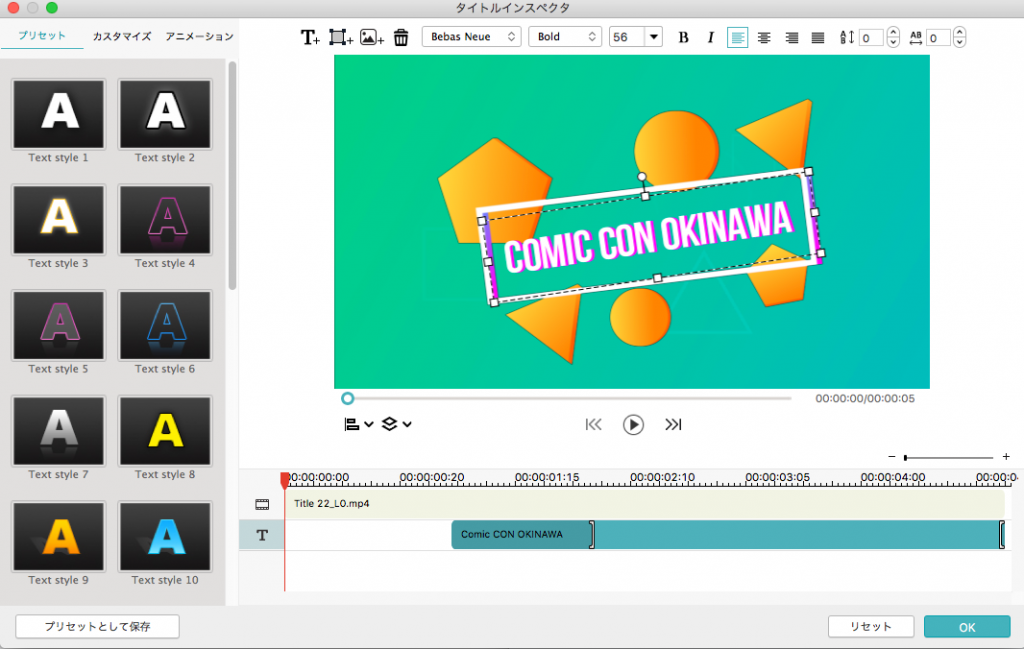Click the add image icon
Viewport: 1024px width, 649px height.
[371, 37]
